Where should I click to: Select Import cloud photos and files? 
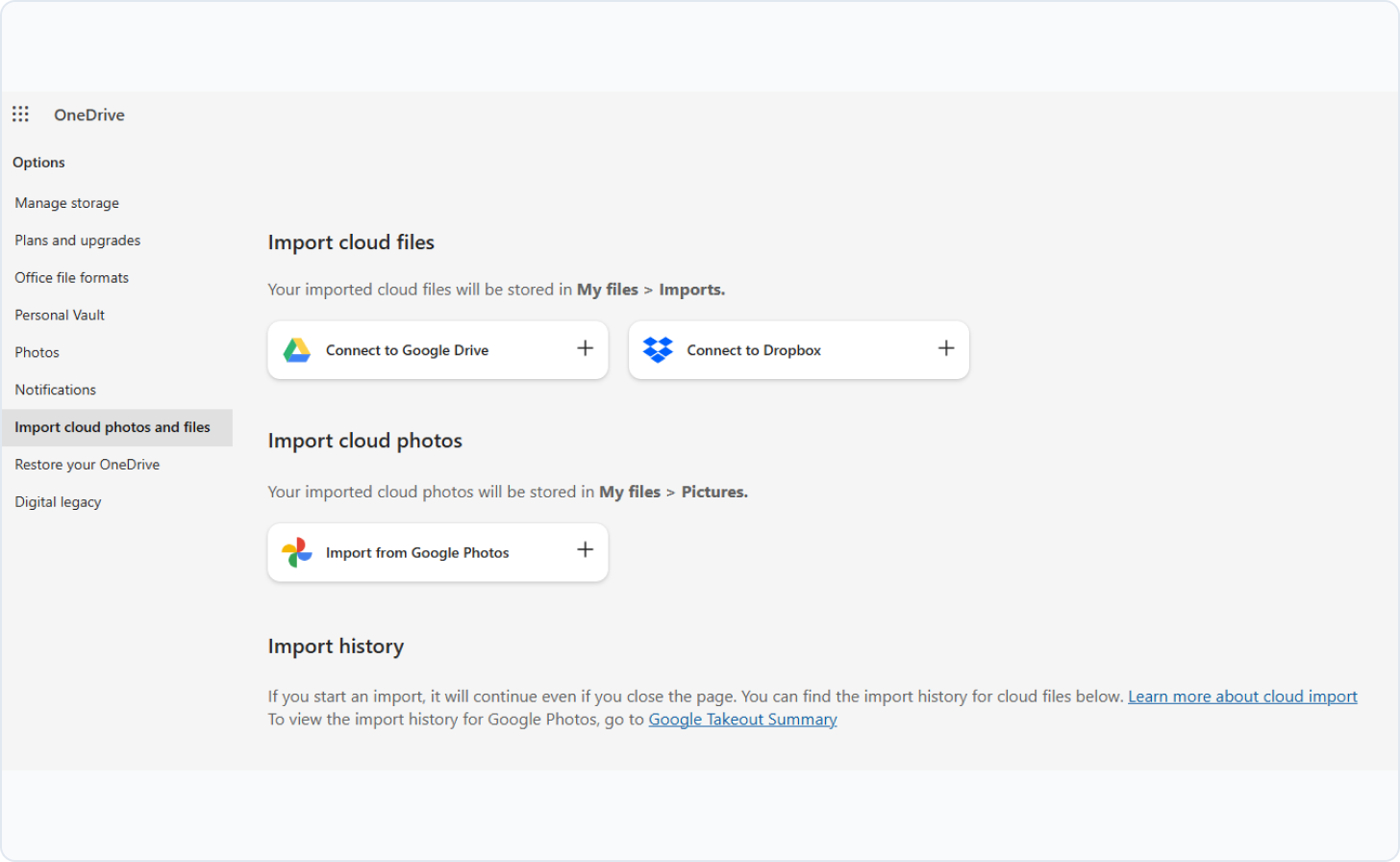[116, 427]
